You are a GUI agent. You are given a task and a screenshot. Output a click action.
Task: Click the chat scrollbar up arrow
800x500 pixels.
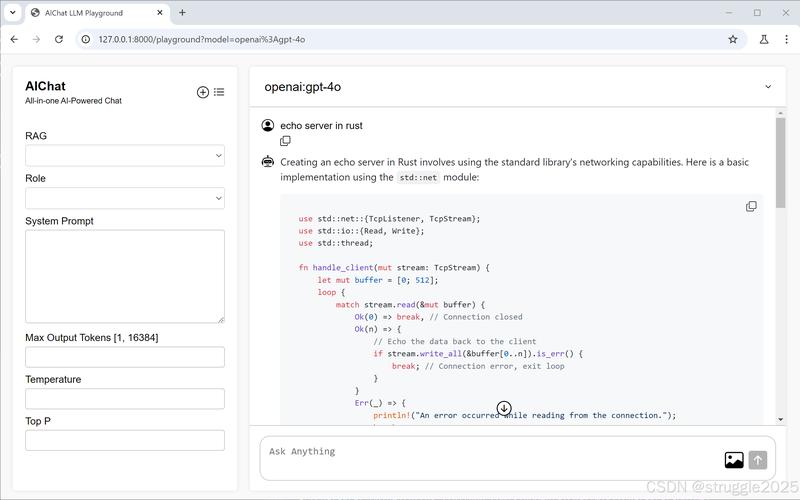coord(781,113)
